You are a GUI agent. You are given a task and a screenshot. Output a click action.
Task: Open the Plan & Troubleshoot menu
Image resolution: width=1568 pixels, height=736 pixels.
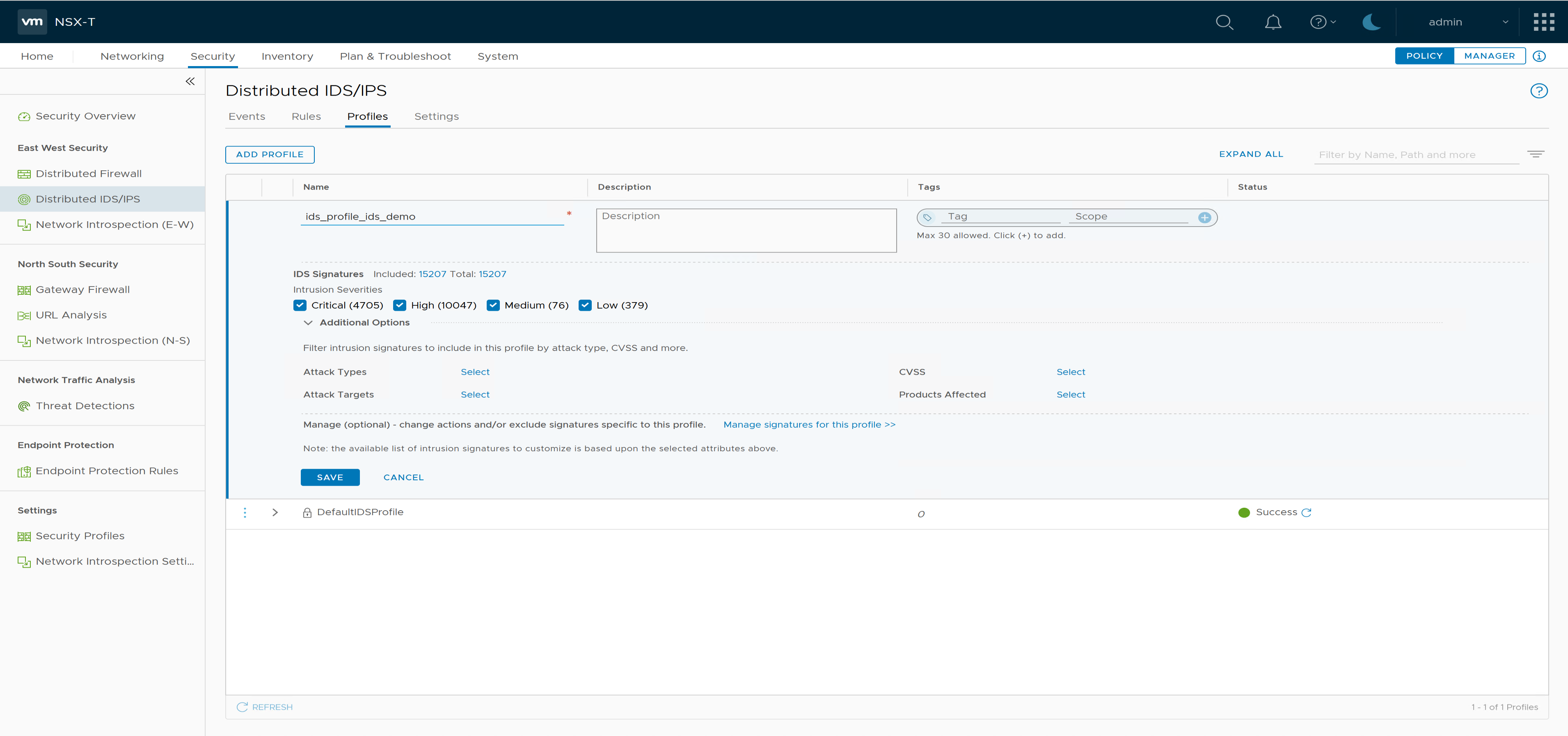tap(396, 56)
